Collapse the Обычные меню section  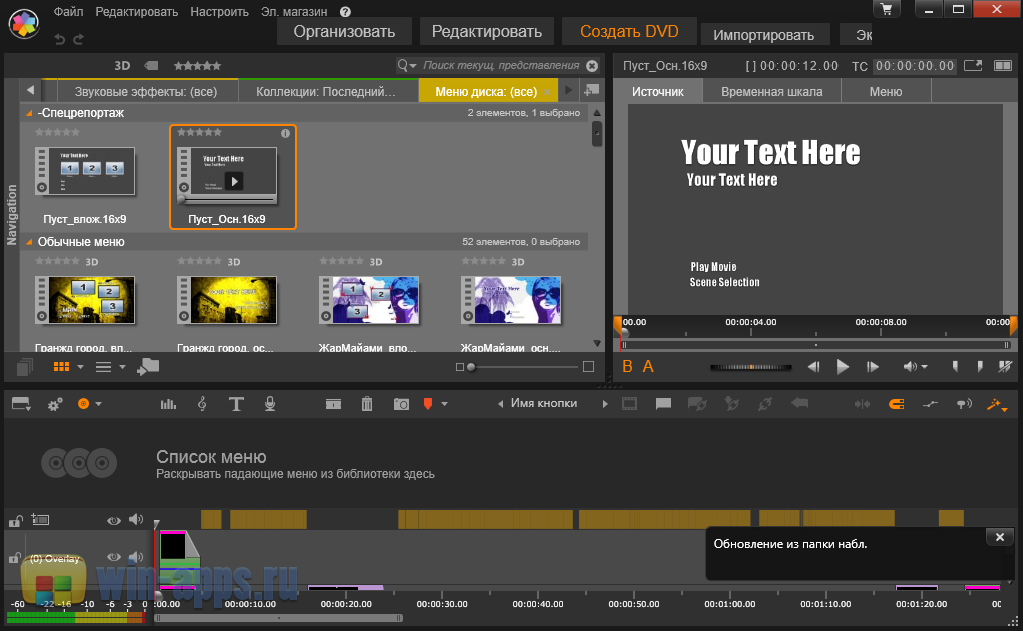[29, 242]
